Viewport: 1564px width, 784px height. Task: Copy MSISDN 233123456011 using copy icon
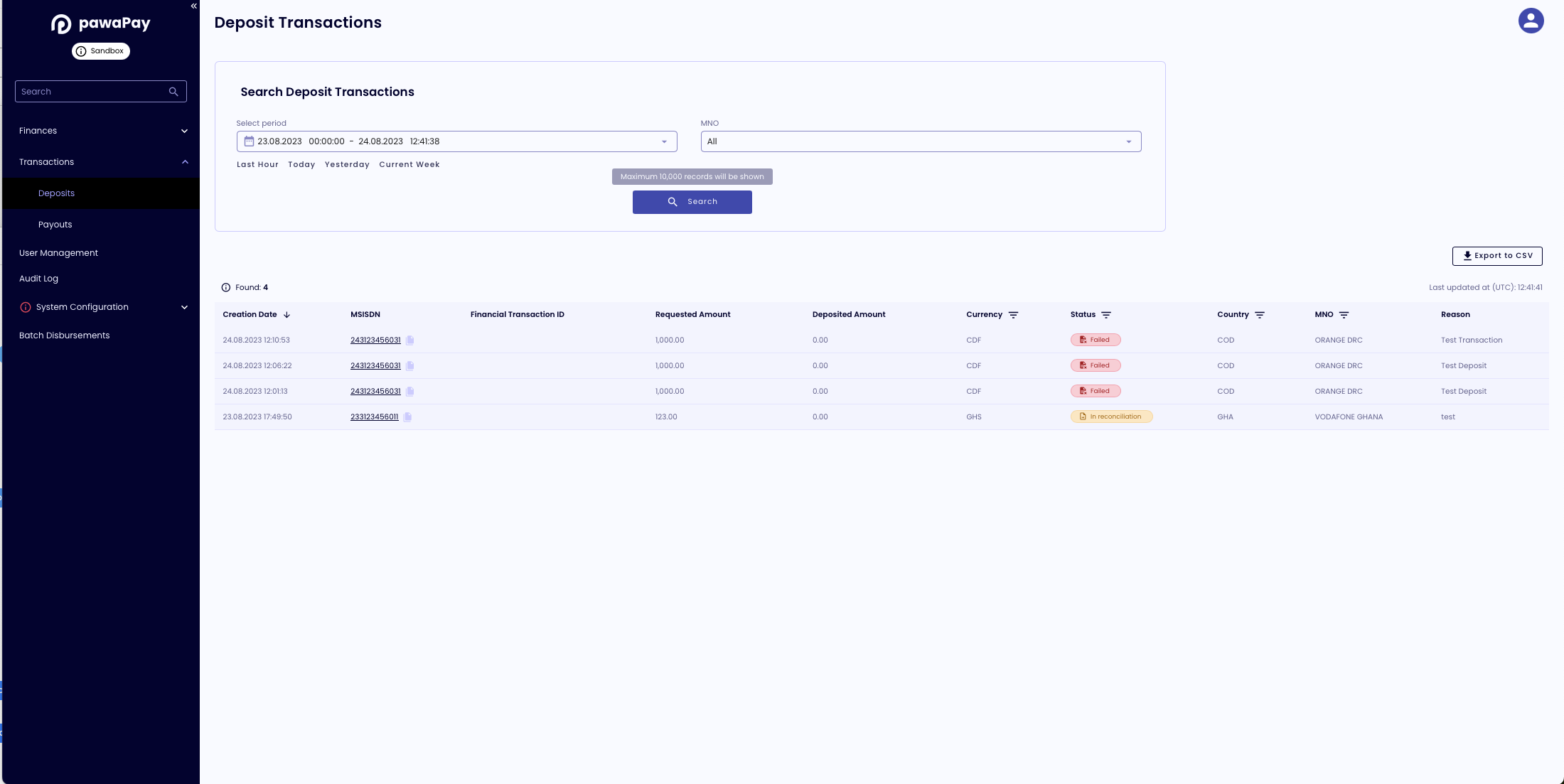(x=408, y=417)
